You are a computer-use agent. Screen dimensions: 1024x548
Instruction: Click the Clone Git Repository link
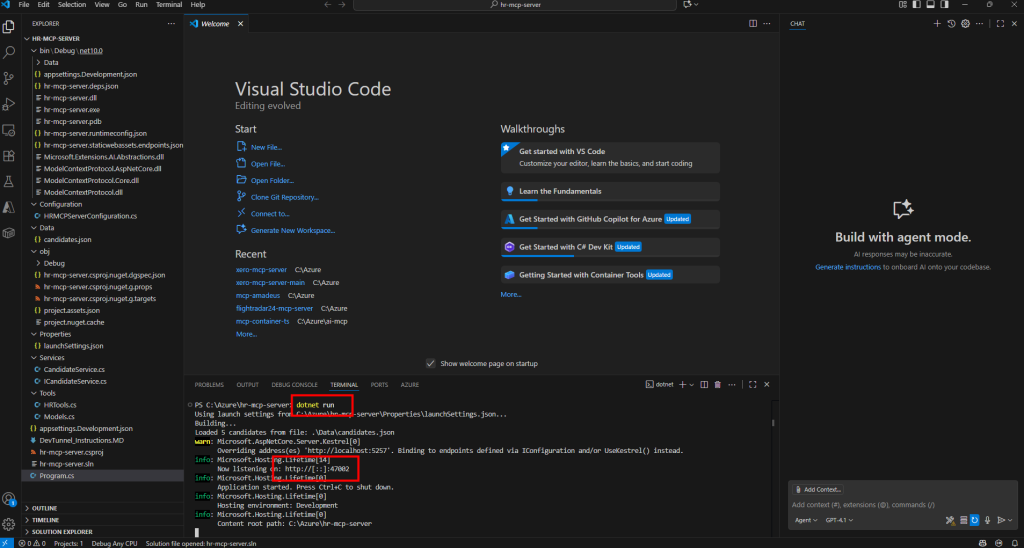pyautogui.click(x=284, y=197)
